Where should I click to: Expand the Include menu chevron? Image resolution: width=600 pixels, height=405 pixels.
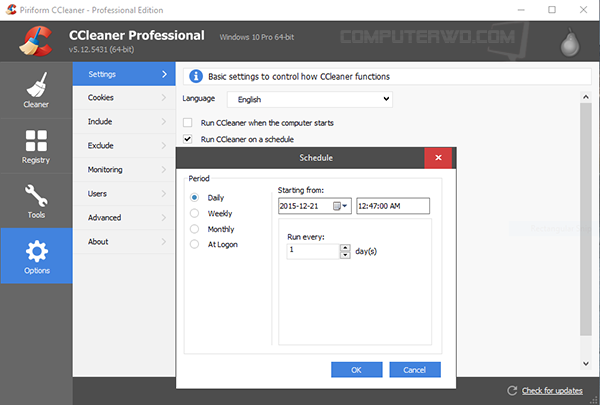click(x=164, y=122)
